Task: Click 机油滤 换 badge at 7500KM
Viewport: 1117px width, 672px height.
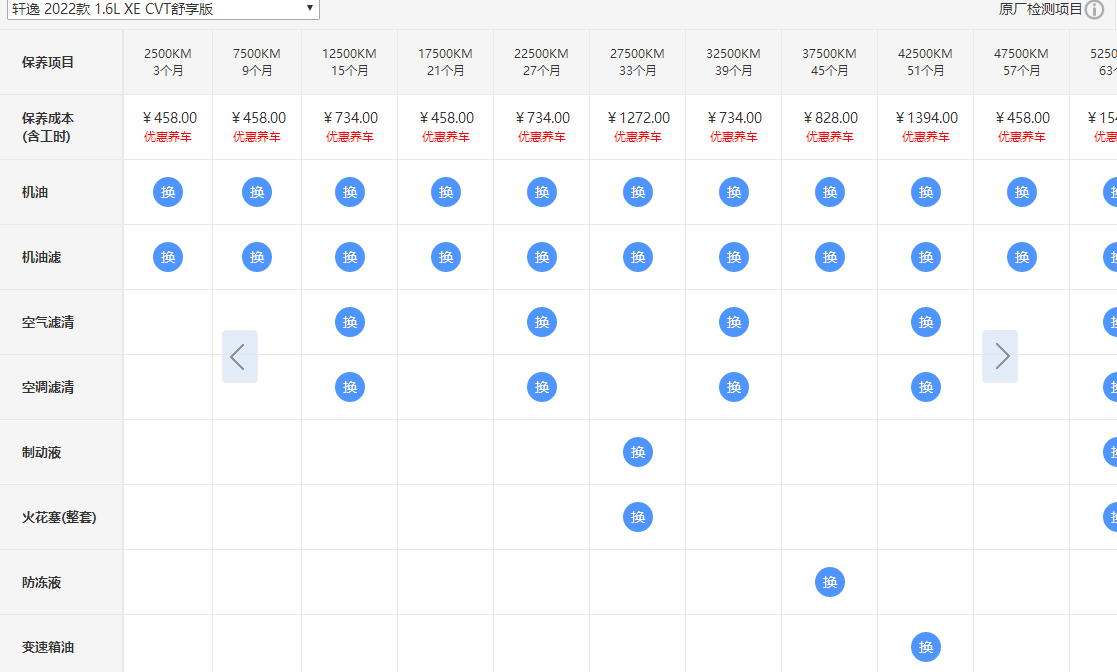Action: [x=257, y=257]
